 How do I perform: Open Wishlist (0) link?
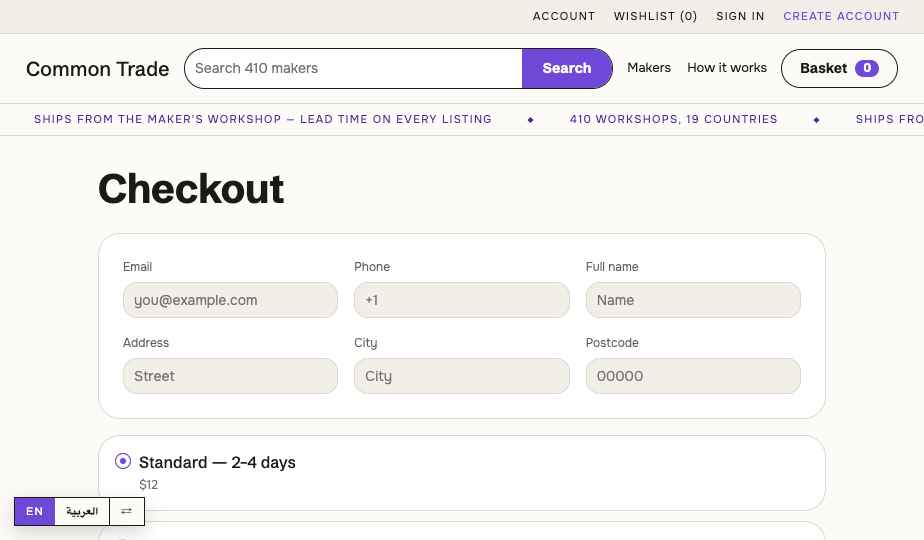655,17
